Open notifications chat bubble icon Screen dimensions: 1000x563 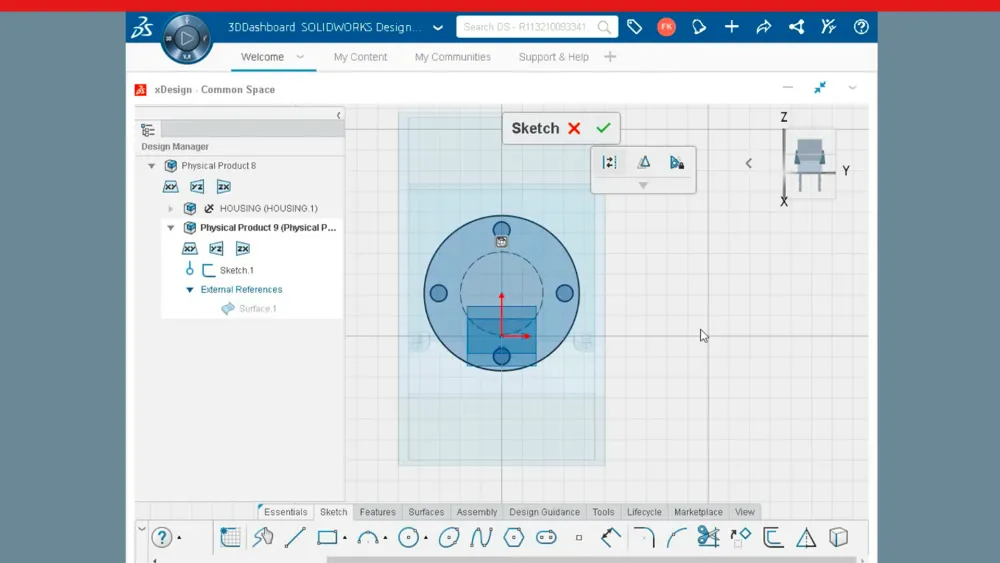[699, 27]
